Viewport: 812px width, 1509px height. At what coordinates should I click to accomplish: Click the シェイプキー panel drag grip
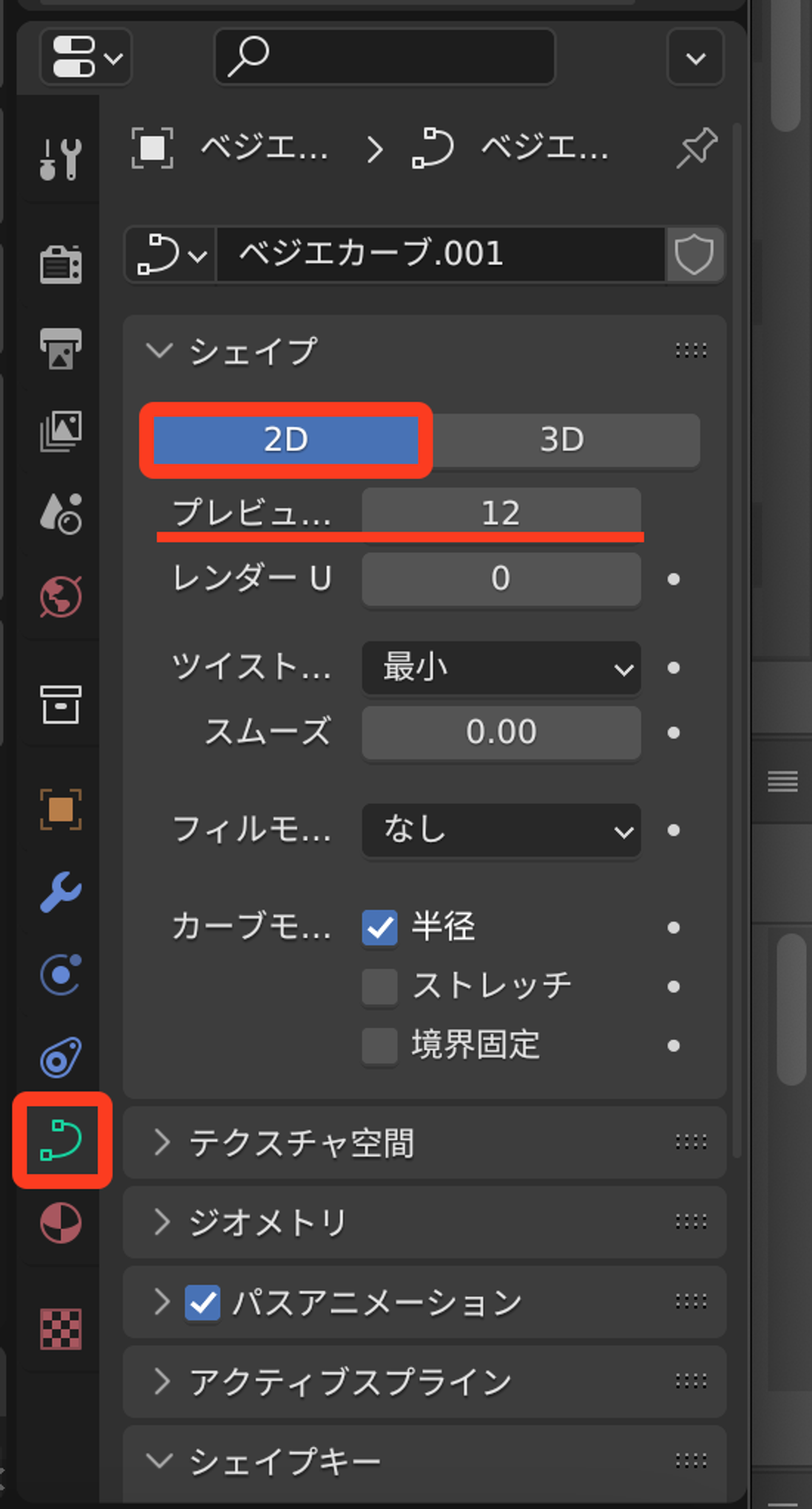[x=691, y=1460]
